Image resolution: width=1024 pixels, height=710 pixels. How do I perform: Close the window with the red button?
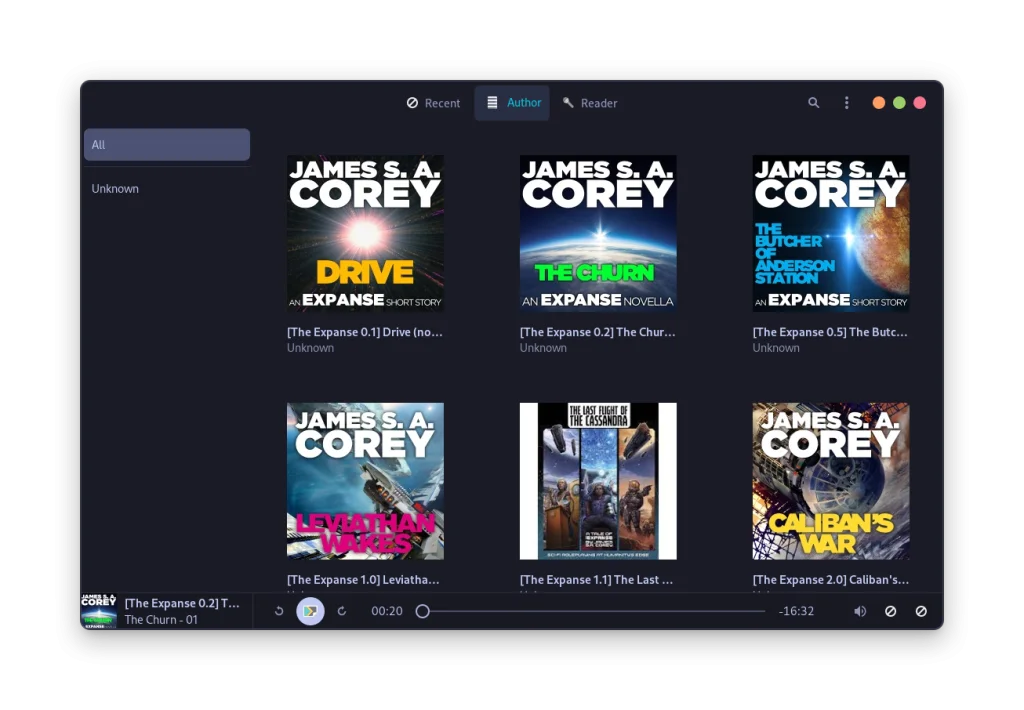pos(920,103)
